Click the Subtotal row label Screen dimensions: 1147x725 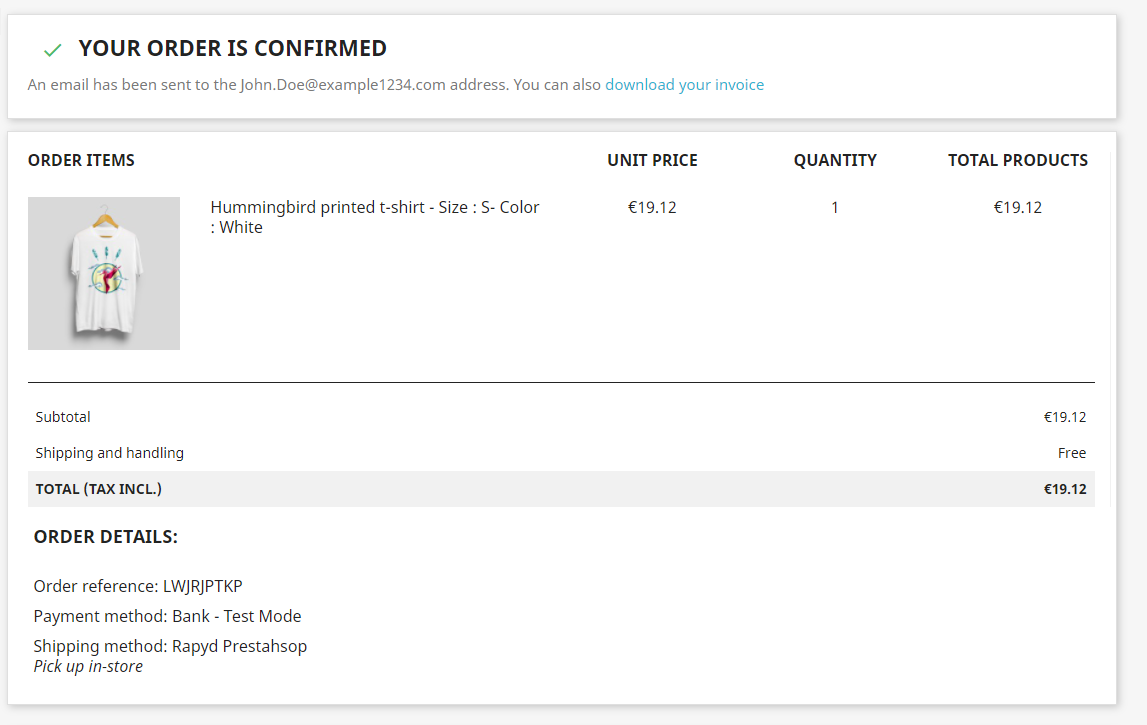[x=63, y=417]
